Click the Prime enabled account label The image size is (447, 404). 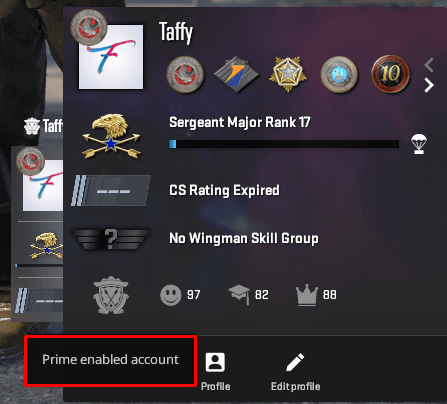(x=110, y=360)
